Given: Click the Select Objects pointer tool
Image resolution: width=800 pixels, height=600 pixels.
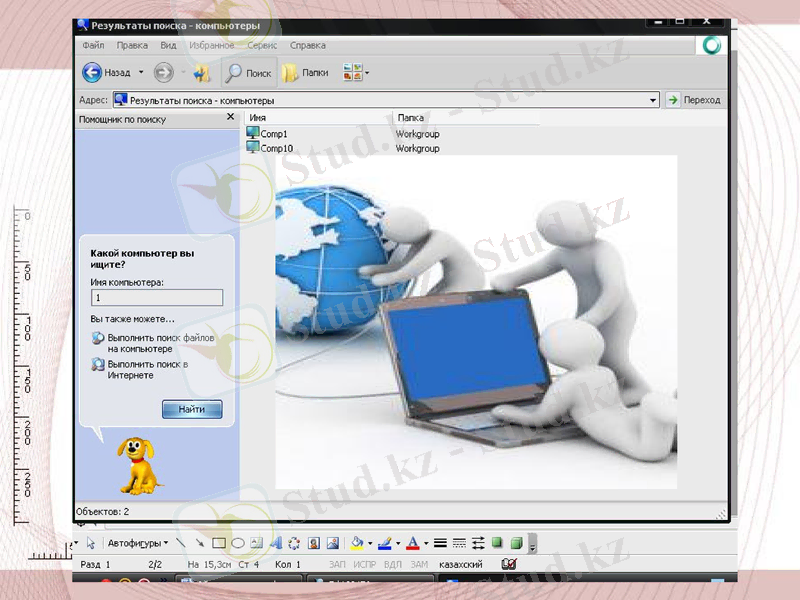Looking at the screenshot, I should pos(91,543).
